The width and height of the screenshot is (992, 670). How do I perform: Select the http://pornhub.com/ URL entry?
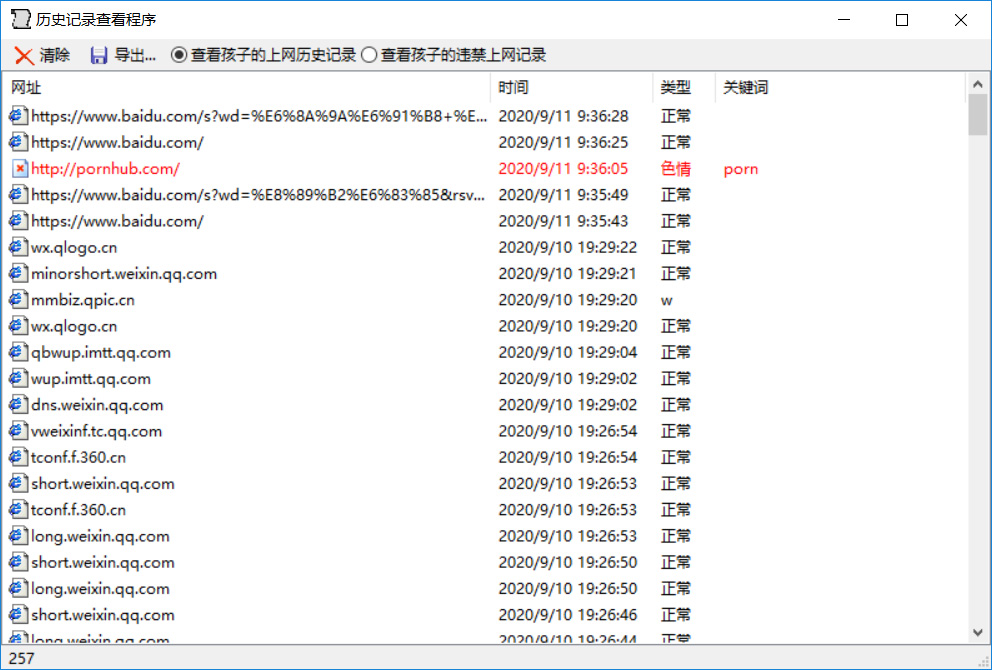click(106, 169)
